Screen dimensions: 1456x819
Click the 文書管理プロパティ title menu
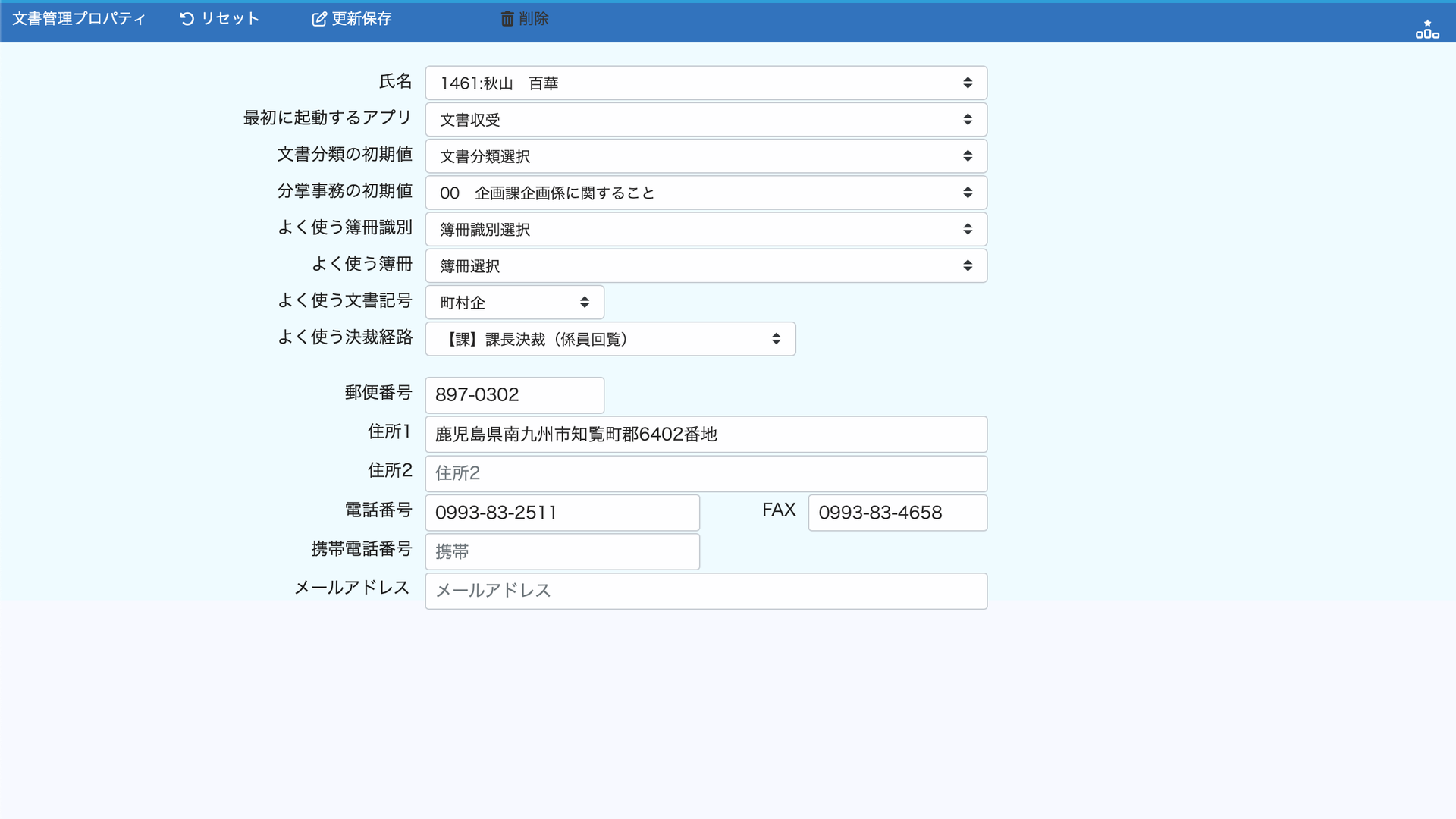click(78, 19)
